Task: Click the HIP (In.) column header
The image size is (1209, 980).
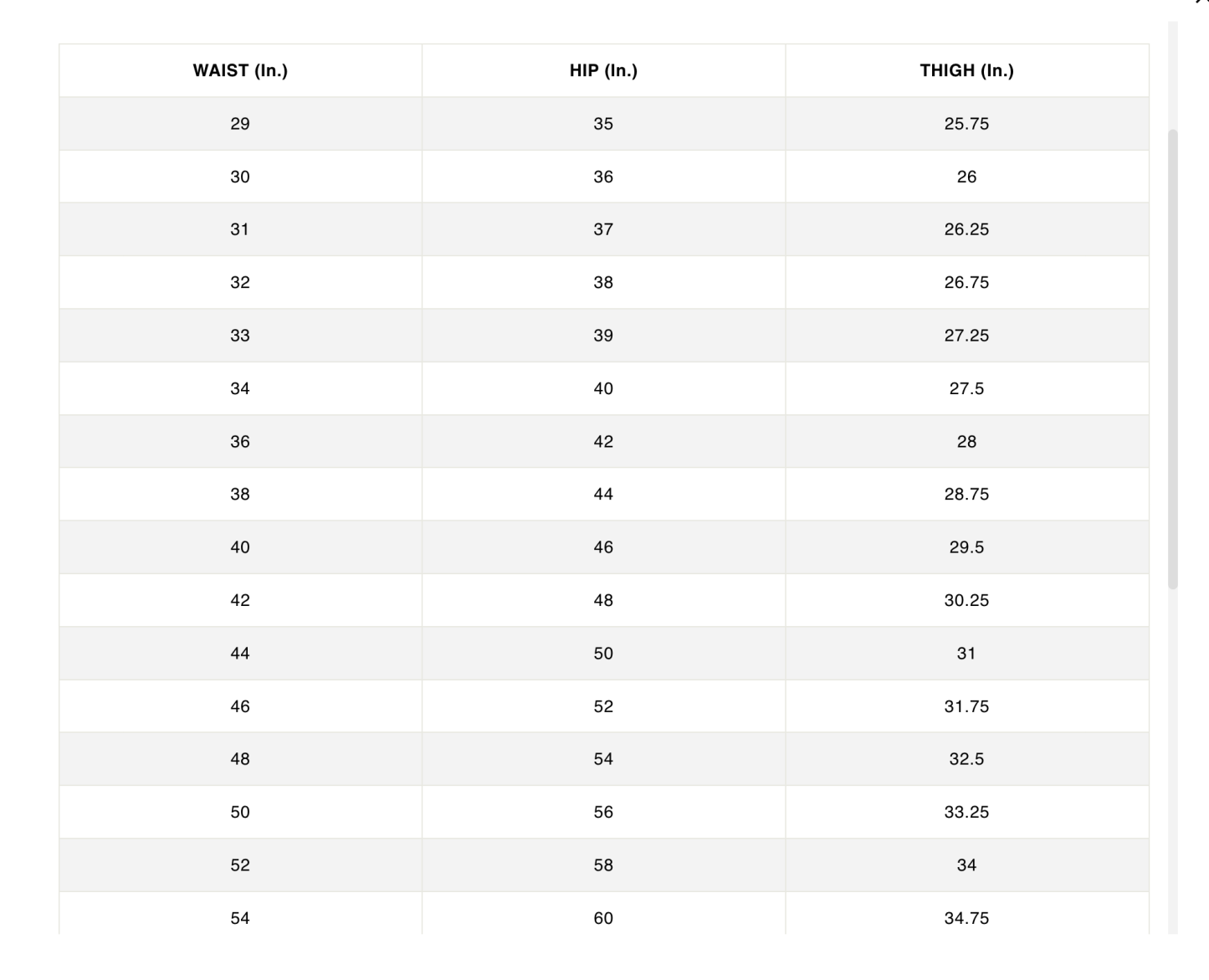Action: pos(603,70)
